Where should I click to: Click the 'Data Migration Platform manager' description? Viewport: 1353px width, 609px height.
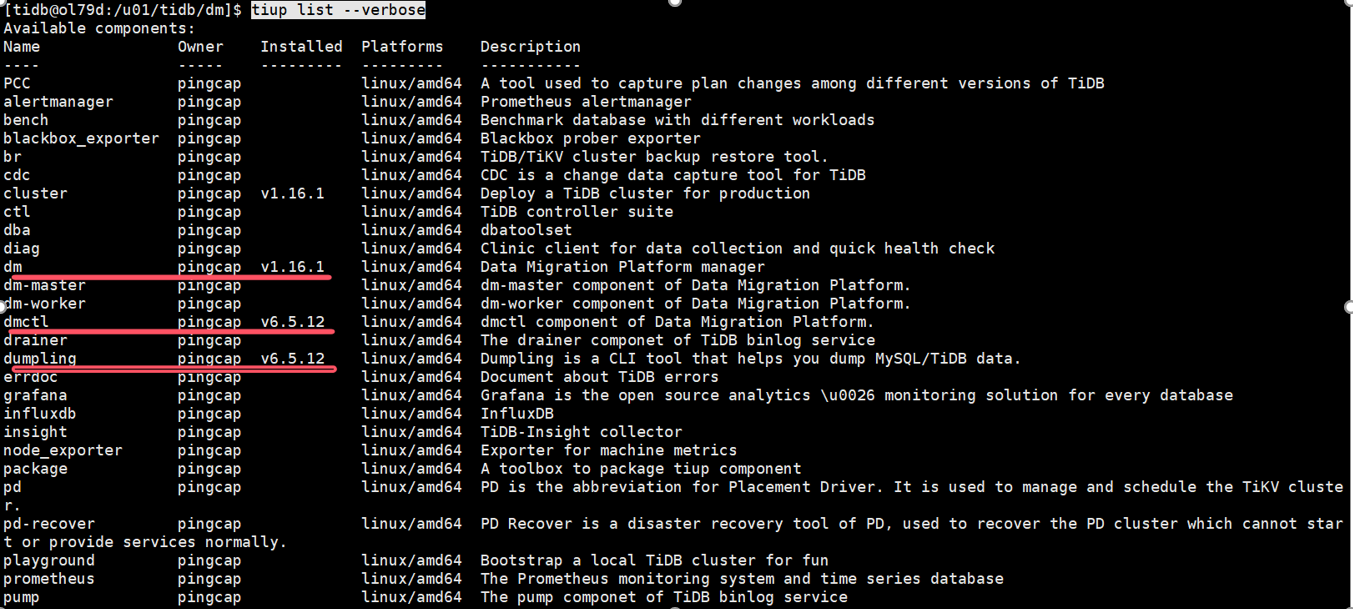(622, 267)
